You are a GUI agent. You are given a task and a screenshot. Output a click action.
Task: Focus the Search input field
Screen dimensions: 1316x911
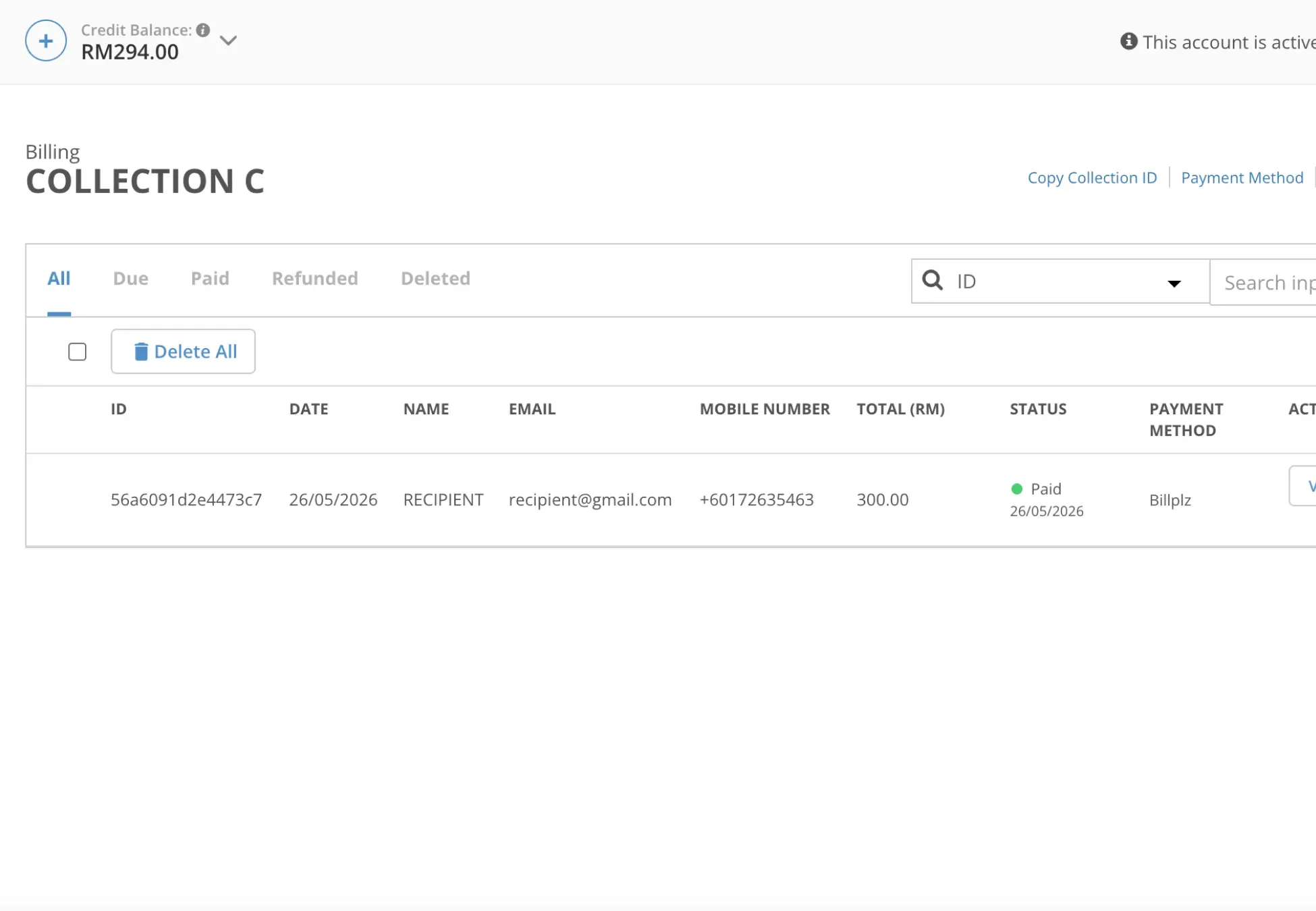[x=1263, y=282]
